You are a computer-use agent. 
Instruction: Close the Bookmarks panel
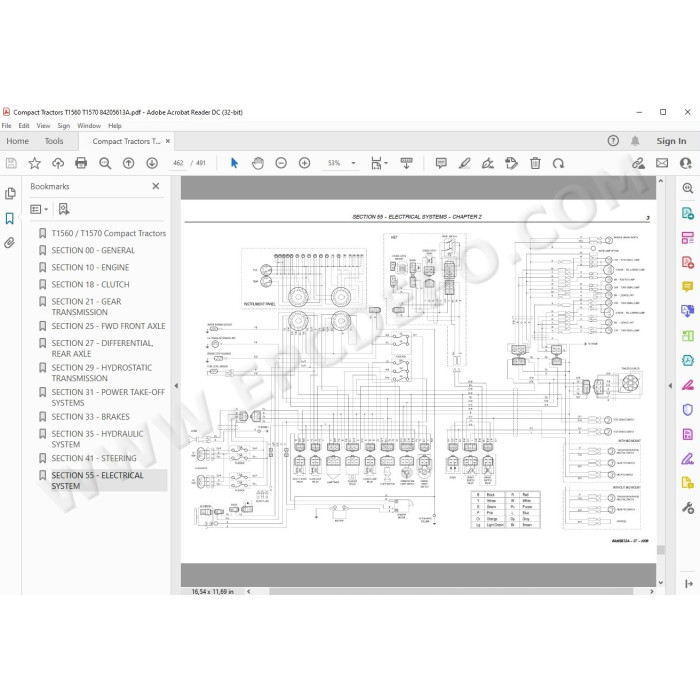click(156, 186)
